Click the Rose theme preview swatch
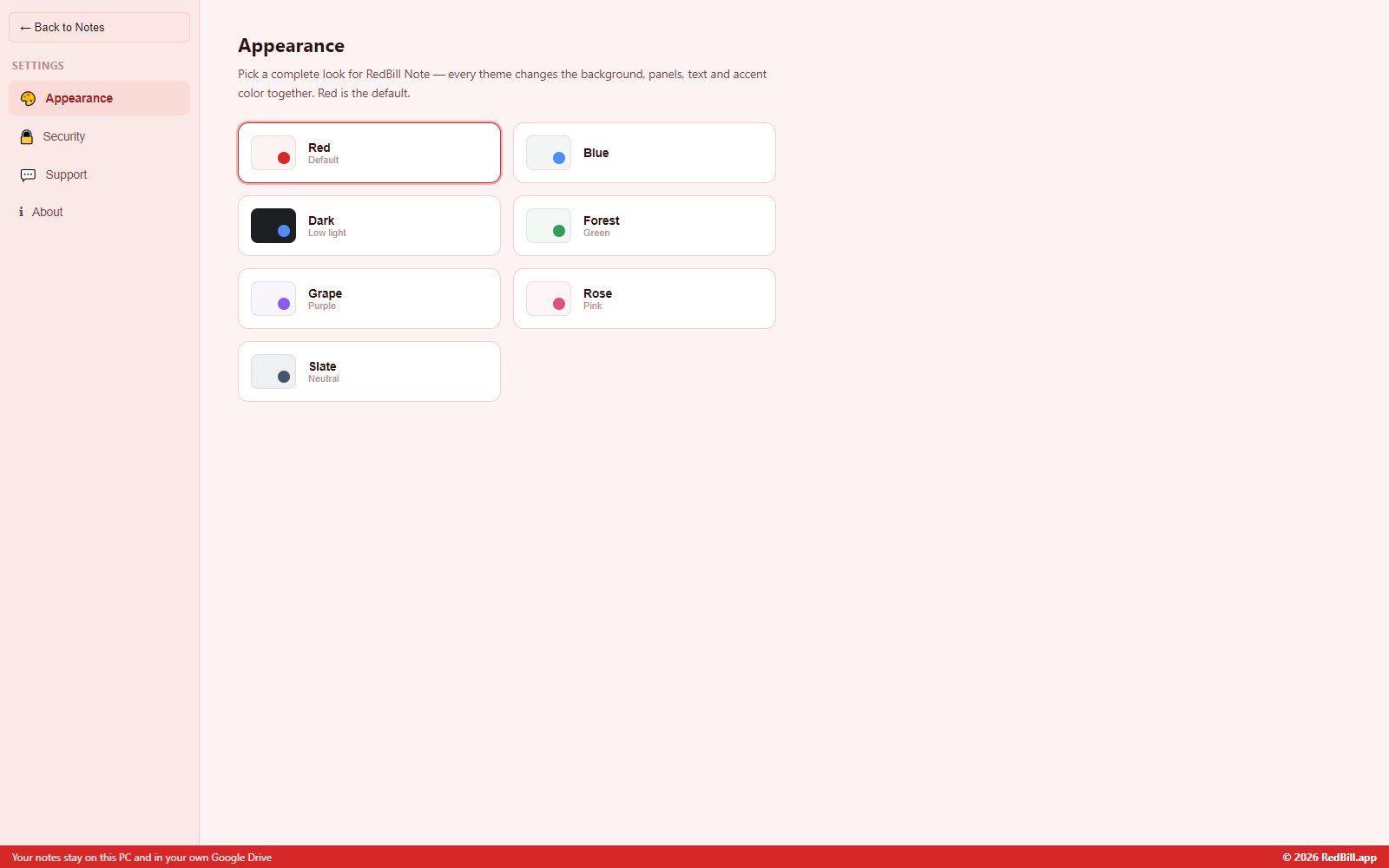1389x868 pixels. (549, 299)
